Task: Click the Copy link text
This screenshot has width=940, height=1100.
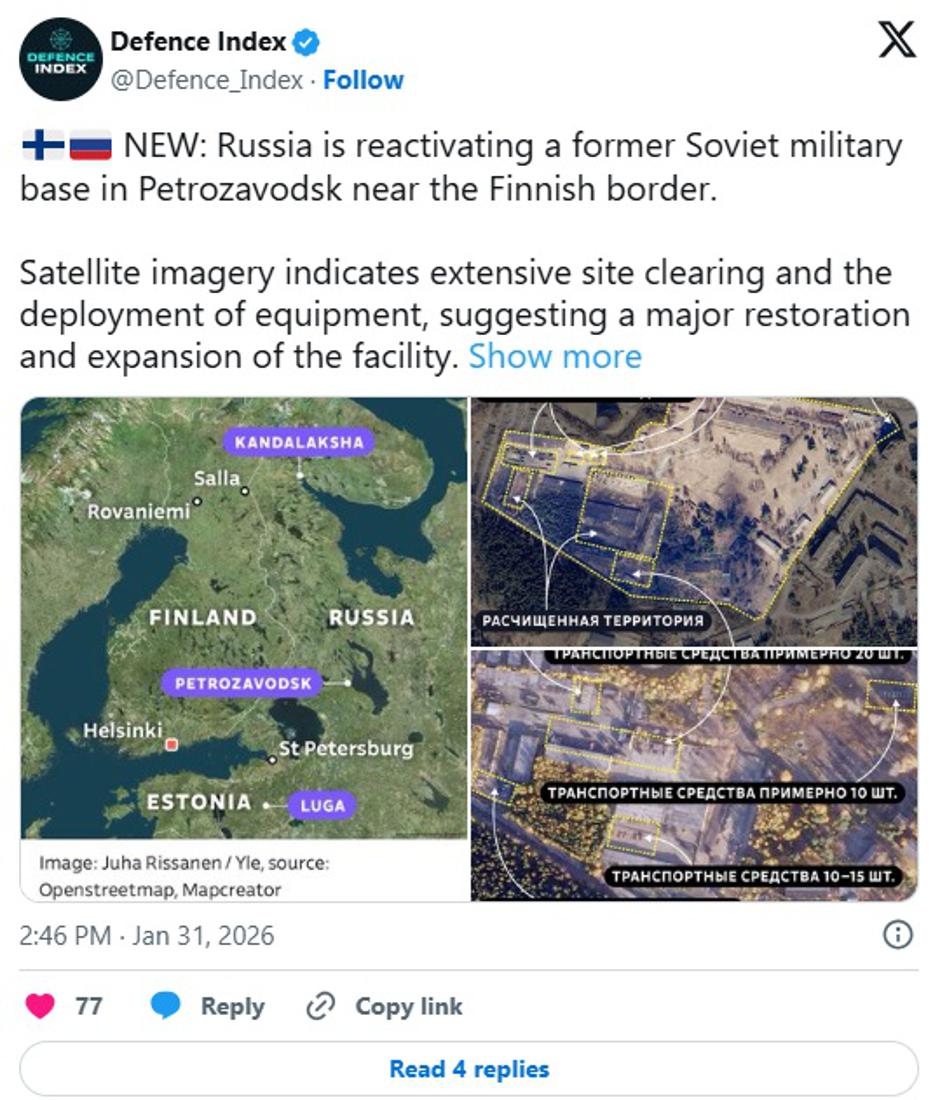Action: coord(409,1006)
